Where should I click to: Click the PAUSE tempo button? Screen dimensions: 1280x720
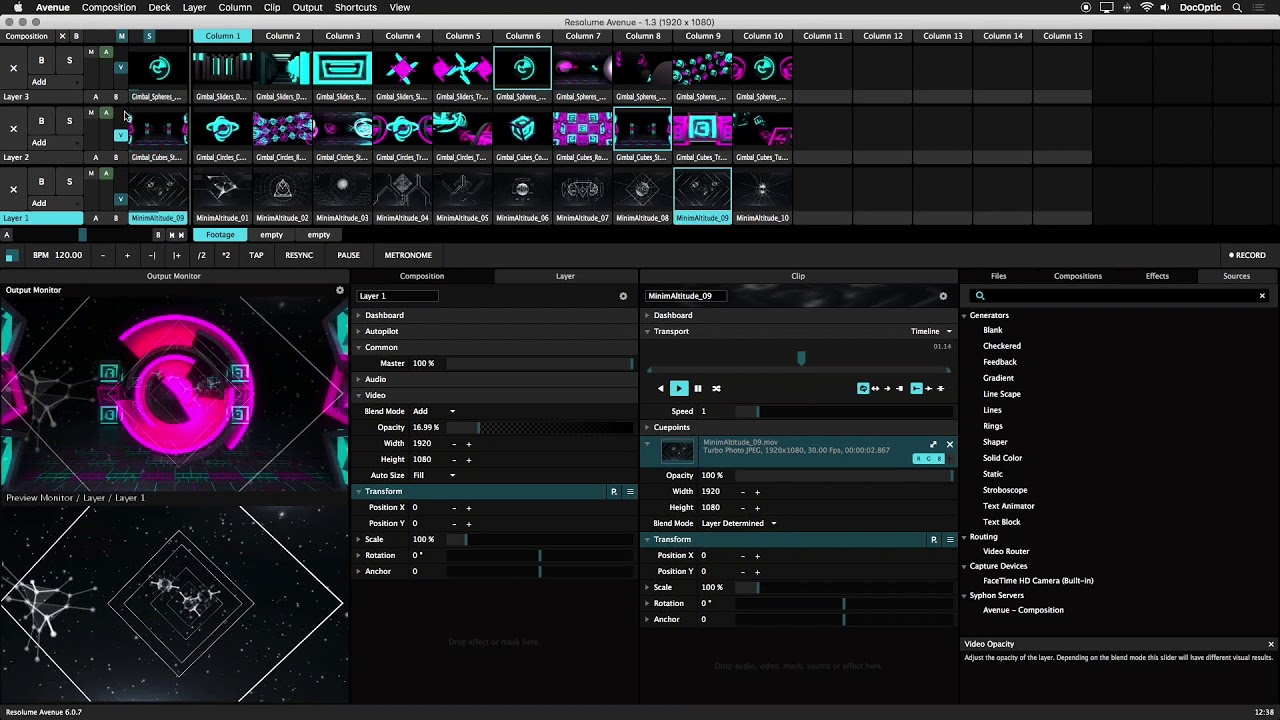click(x=348, y=255)
